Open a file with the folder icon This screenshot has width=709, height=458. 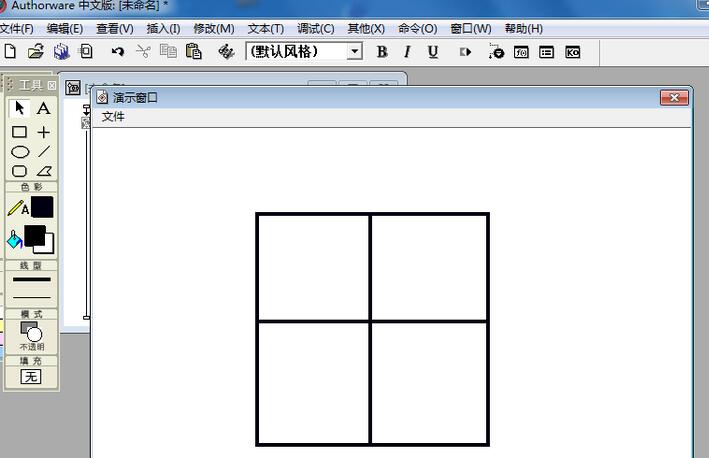(x=36, y=52)
